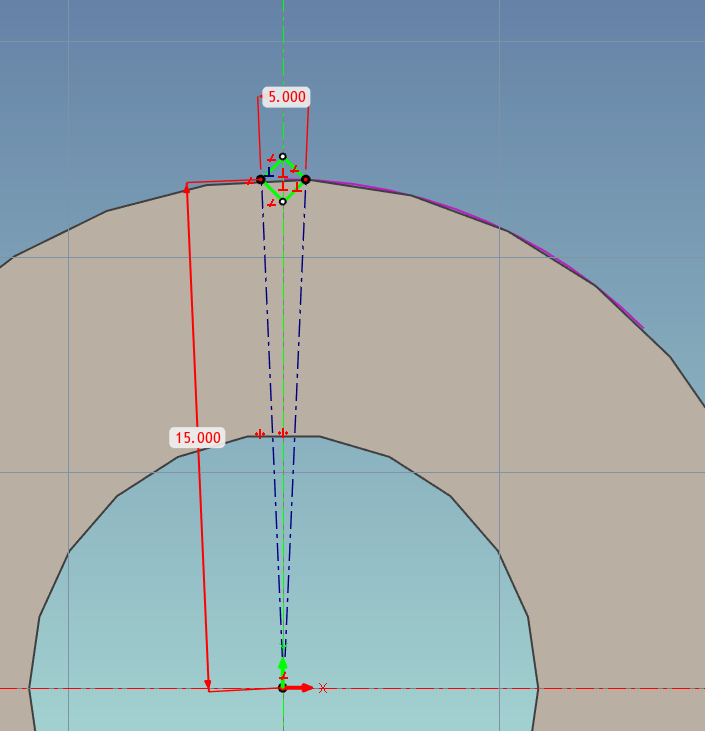Viewport: 705px width, 731px height.
Task: Select the right black point of the diamond
Action: 306,179
